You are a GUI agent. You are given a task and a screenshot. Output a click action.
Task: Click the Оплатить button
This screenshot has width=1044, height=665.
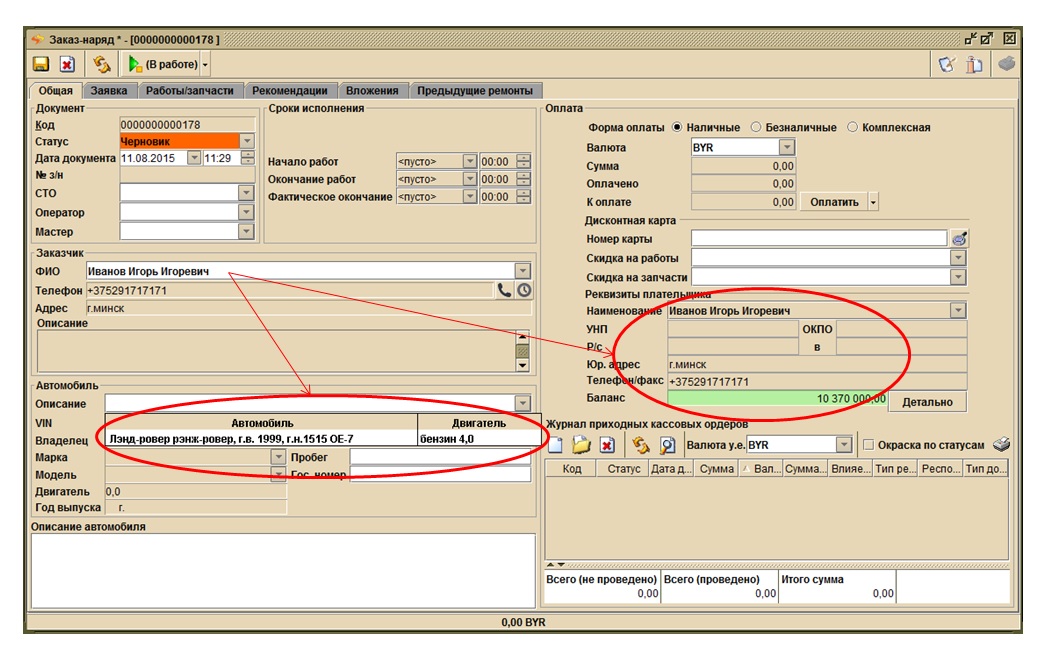tap(834, 202)
